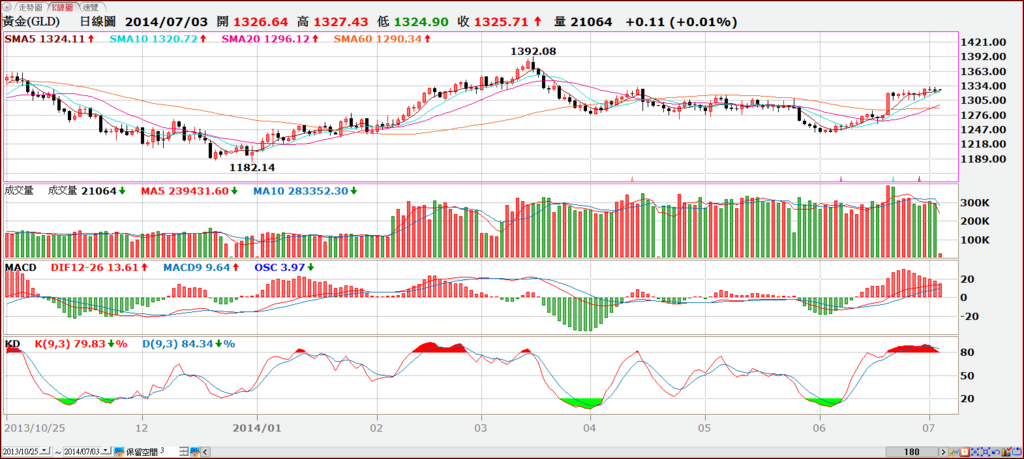Image resolution: width=1024 pixels, height=459 pixels.
Task: Click the left scroll arrow button
Action: (x=205, y=451)
